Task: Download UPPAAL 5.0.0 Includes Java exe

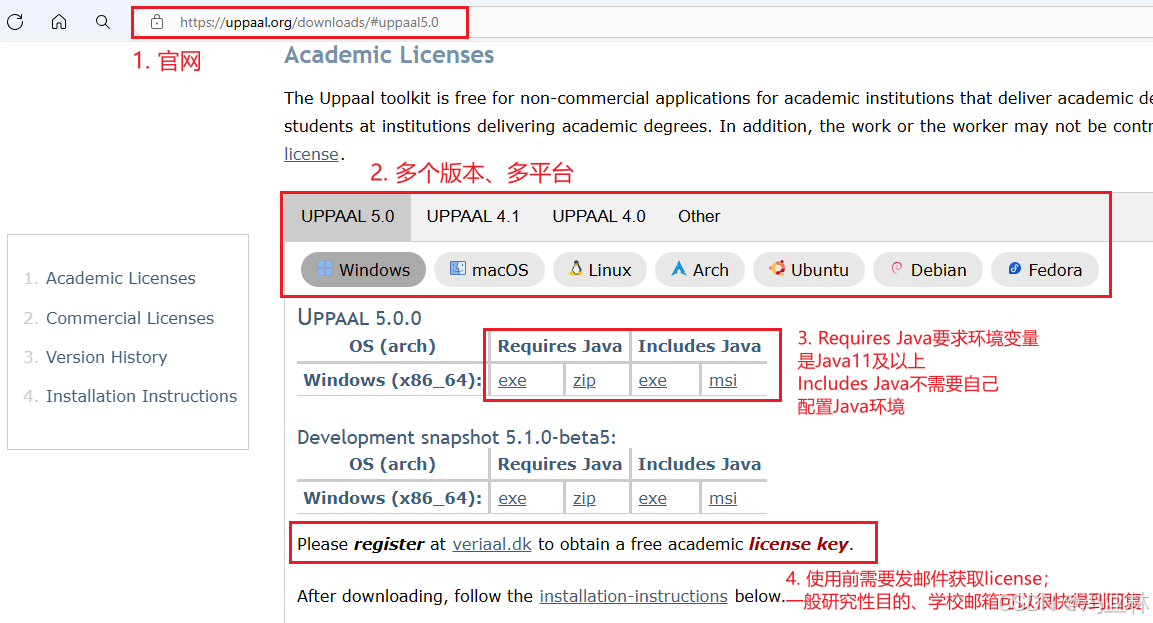Action: coord(652,381)
